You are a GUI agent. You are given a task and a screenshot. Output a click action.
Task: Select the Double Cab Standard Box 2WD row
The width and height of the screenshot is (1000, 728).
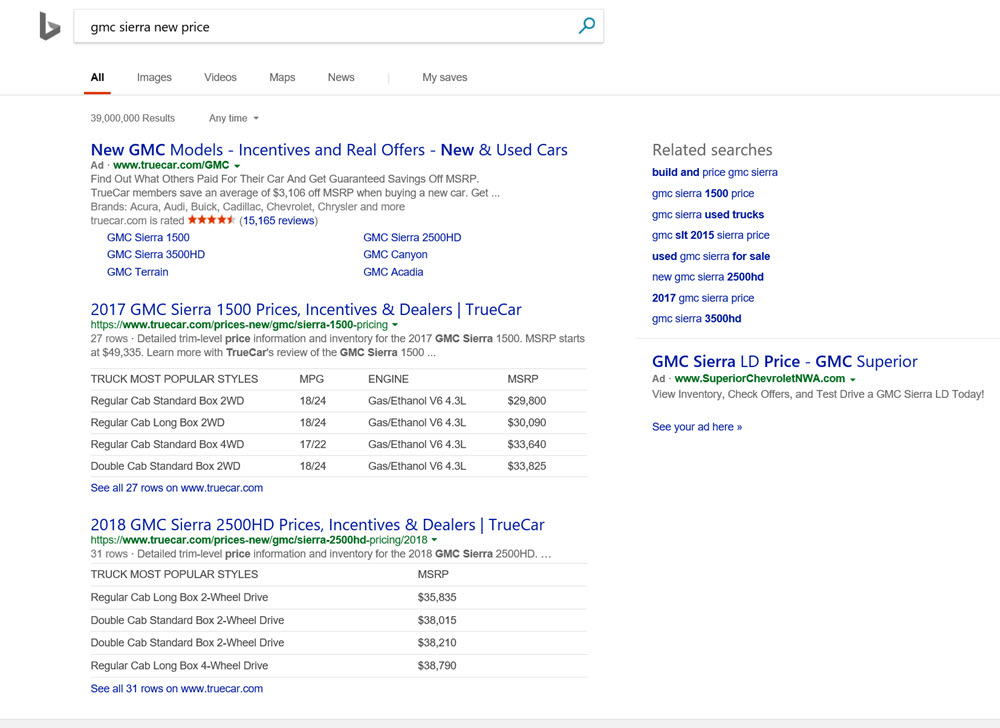[339, 466]
